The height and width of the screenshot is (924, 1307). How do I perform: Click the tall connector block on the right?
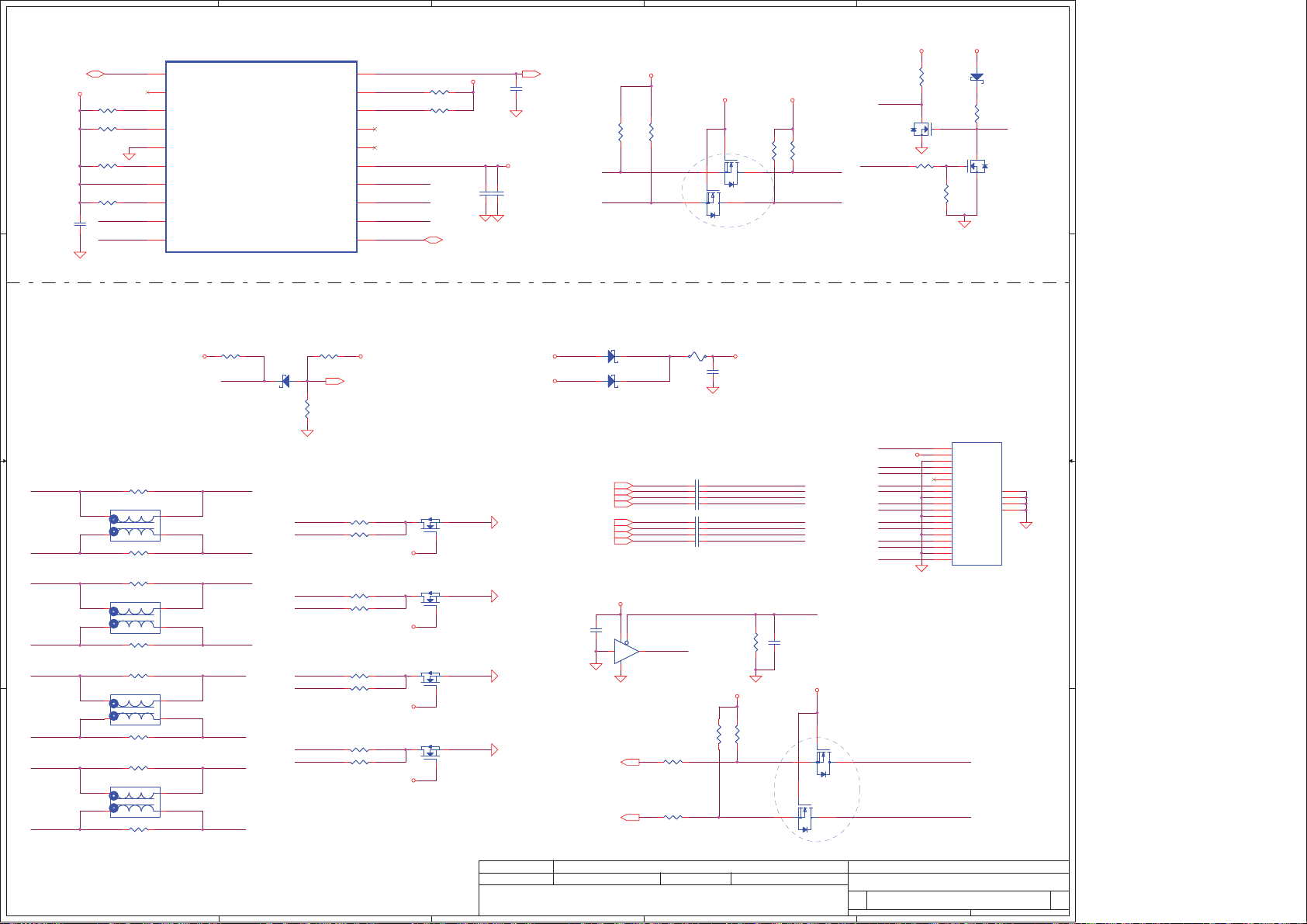click(x=977, y=504)
